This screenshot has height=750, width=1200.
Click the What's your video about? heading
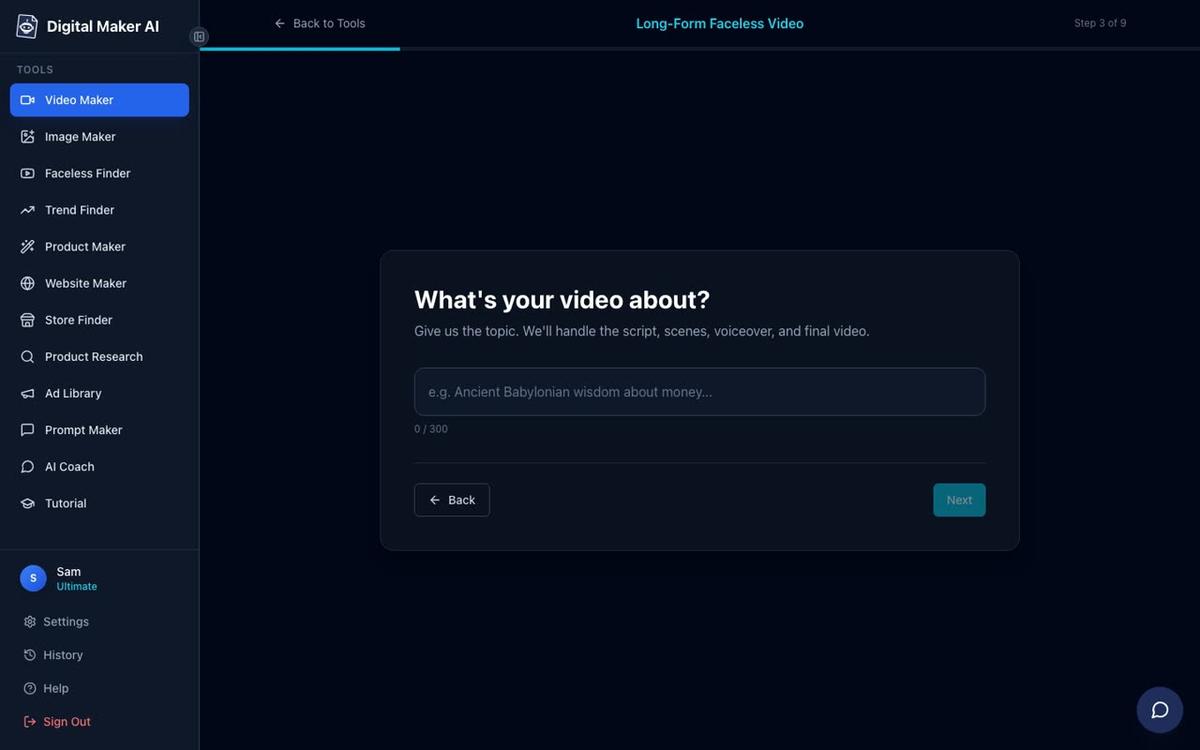coord(562,300)
